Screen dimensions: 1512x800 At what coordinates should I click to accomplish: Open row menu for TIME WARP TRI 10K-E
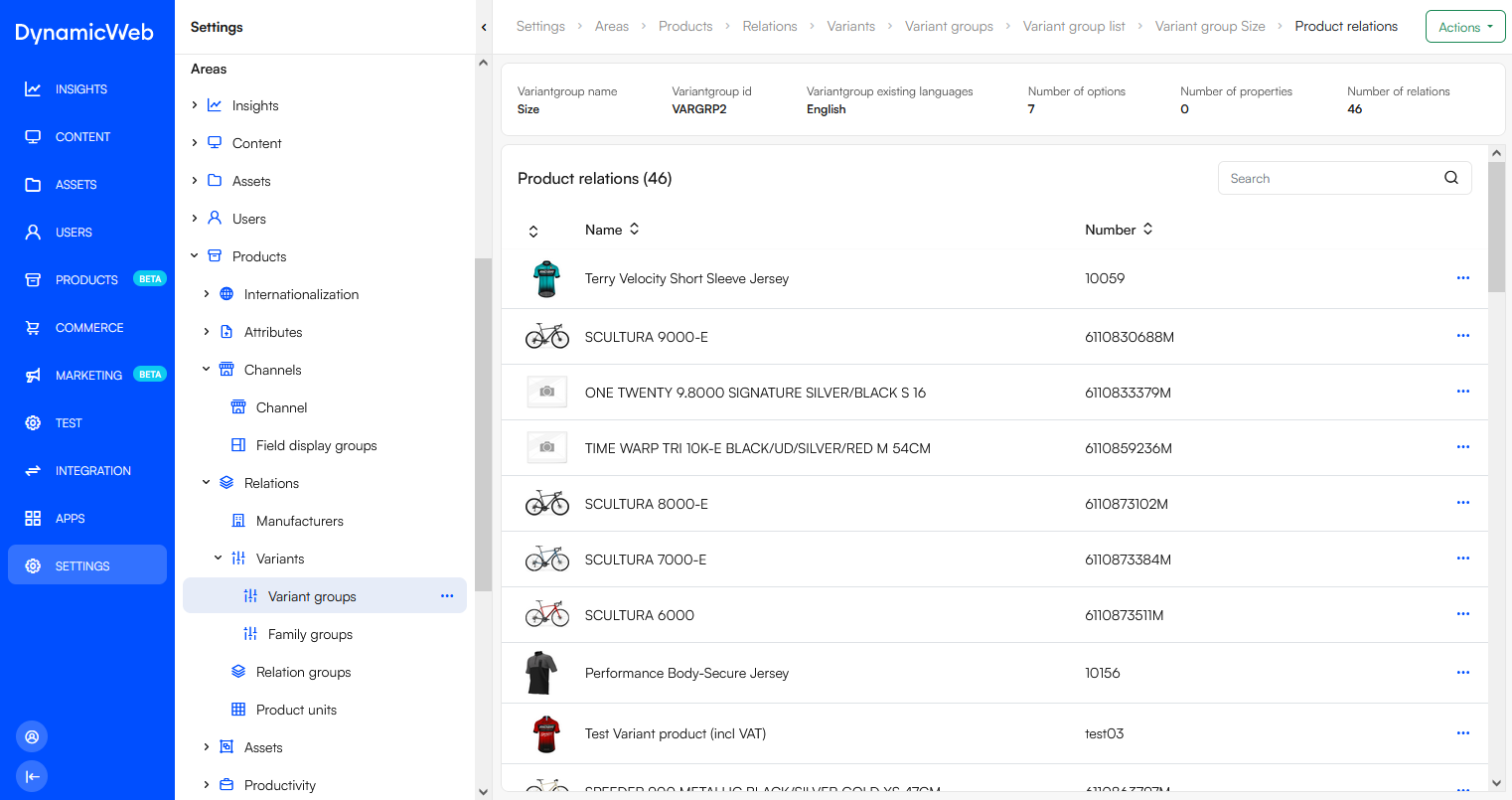pos(1463,447)
